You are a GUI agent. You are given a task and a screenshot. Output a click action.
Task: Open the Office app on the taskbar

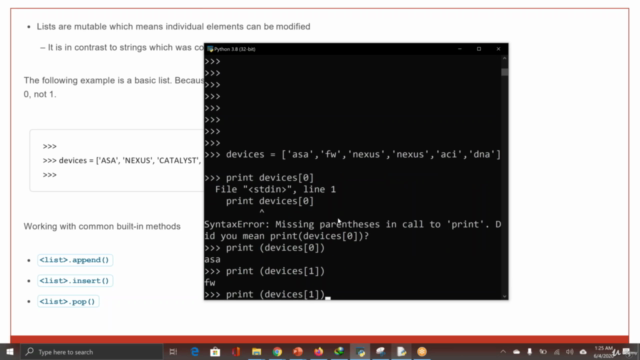236,351
